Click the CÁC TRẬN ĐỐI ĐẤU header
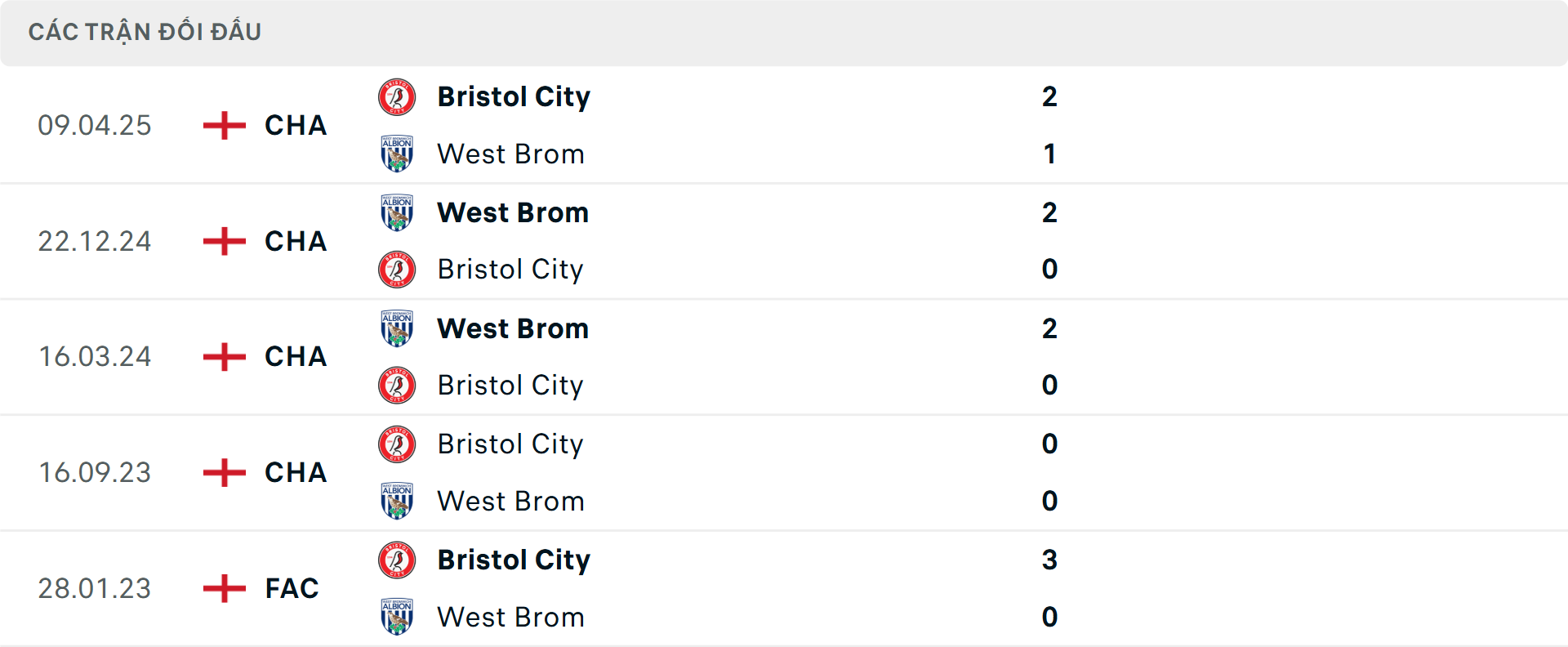This screenshot has width=1568, height=647. pyautogui.click(x=145, y=32)
